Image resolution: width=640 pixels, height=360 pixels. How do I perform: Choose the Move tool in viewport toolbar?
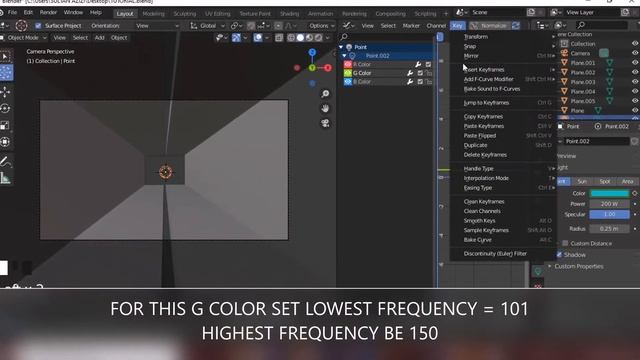pyautogui.click(x=5, y=92)
